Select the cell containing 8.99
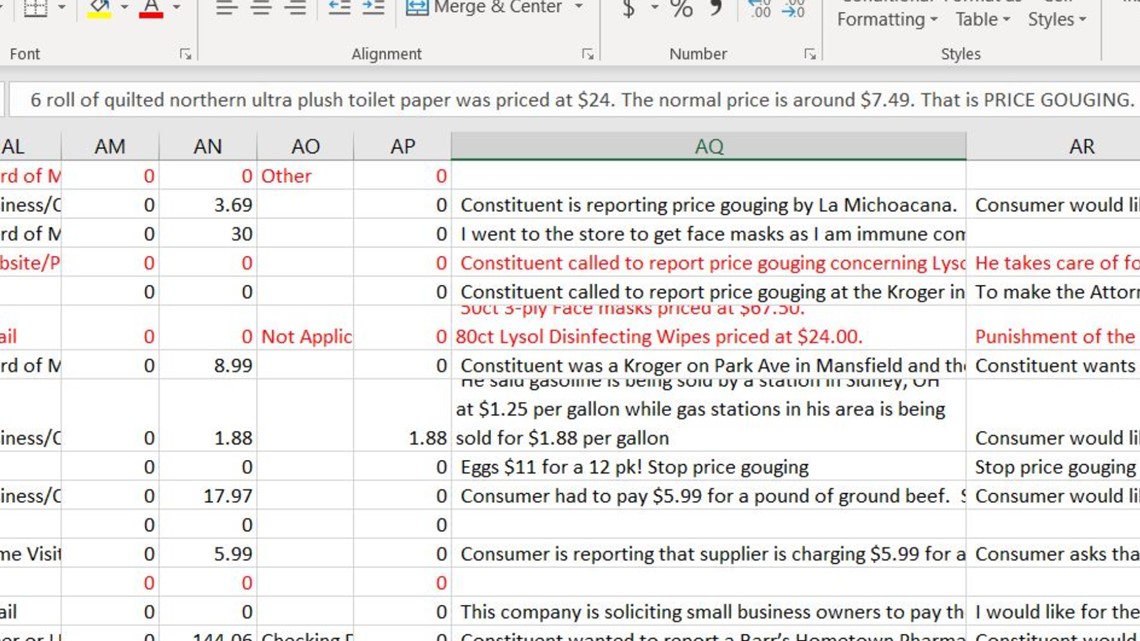The width and height of the screenshot is (1140, 641). [x=208, y=365]
